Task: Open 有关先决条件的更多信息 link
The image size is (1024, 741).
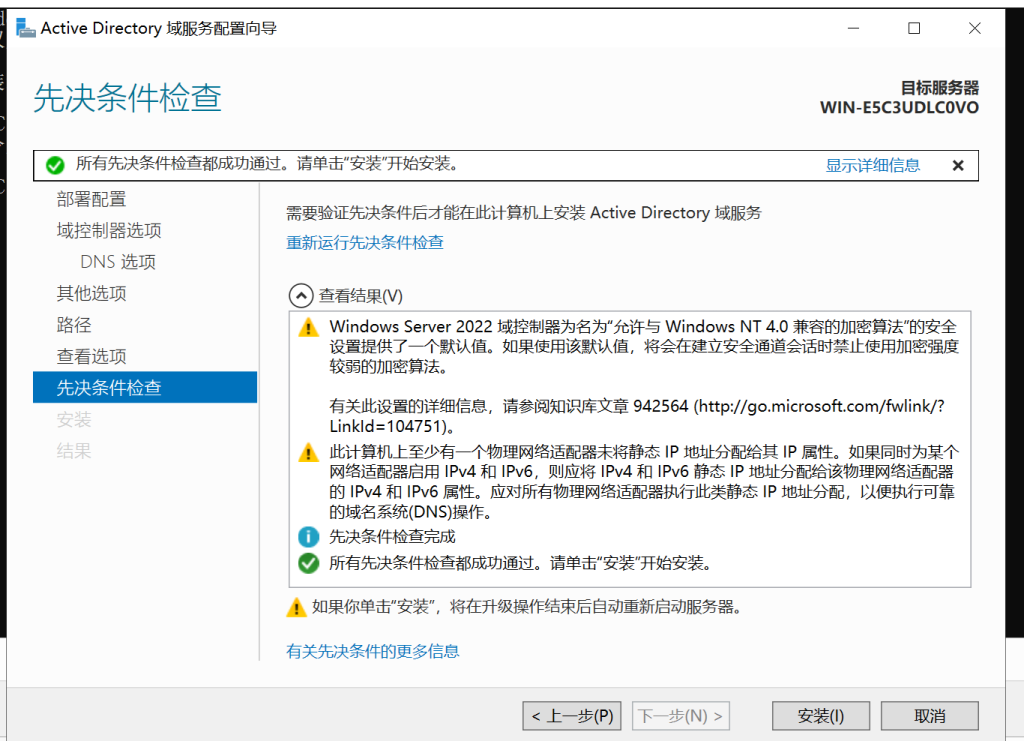Action: (x=373, y=651)
